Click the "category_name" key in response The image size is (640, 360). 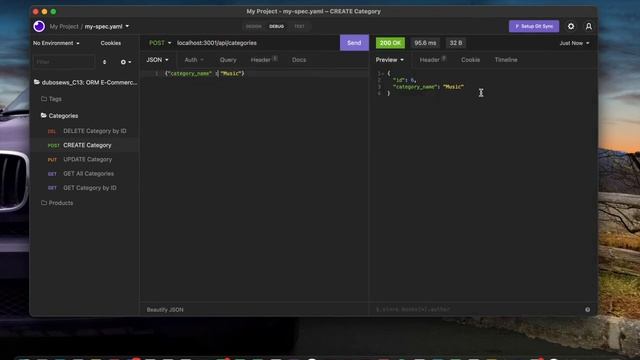[x=416, y=87]
